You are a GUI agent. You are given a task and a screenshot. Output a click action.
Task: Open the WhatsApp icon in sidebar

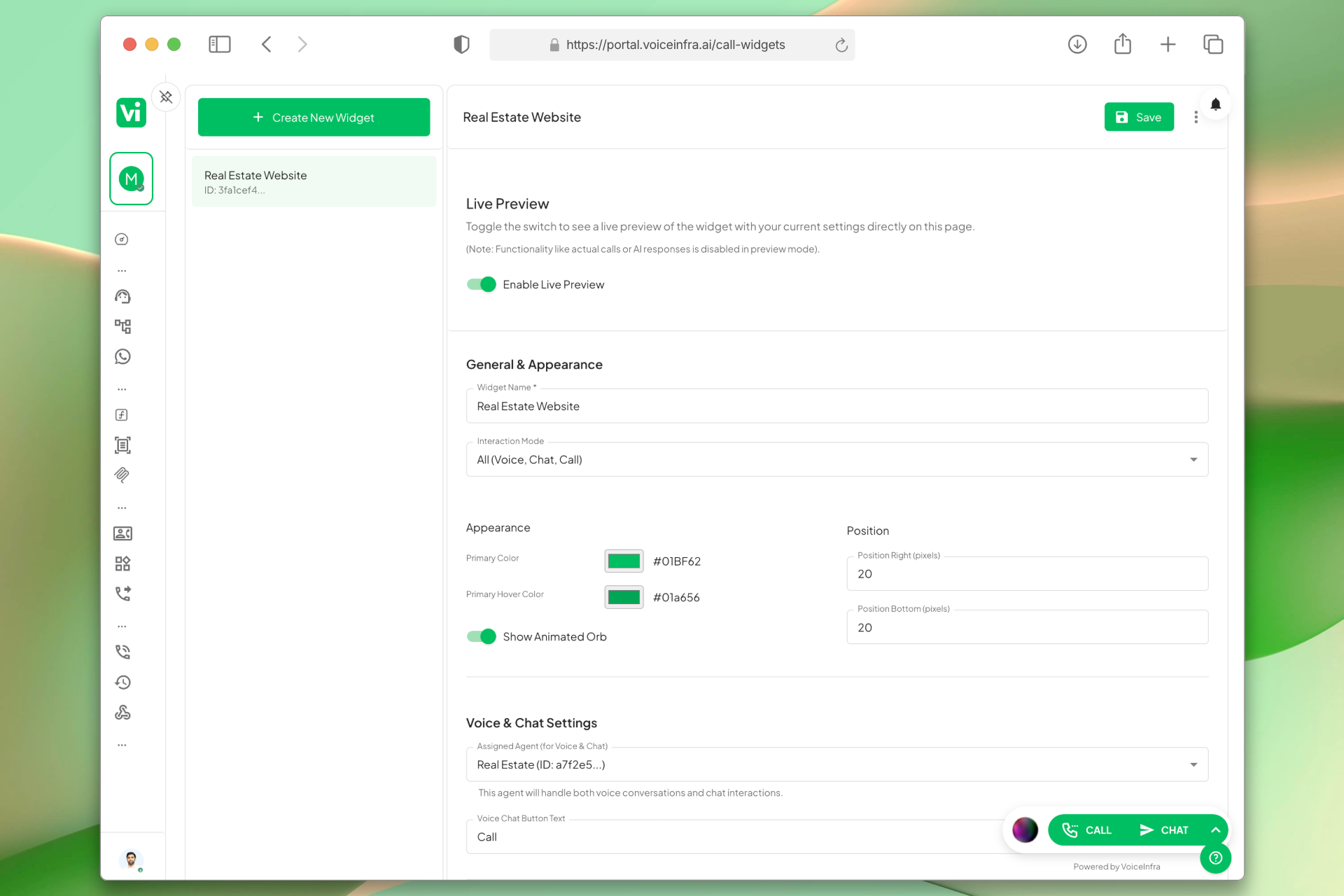122,357
